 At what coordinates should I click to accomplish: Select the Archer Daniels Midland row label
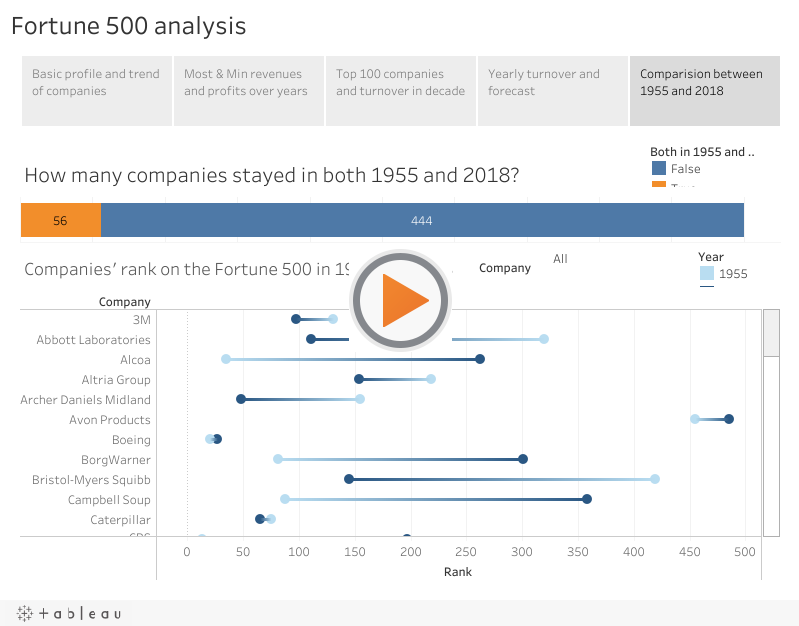pyautogui.click(x=86, y=400)
